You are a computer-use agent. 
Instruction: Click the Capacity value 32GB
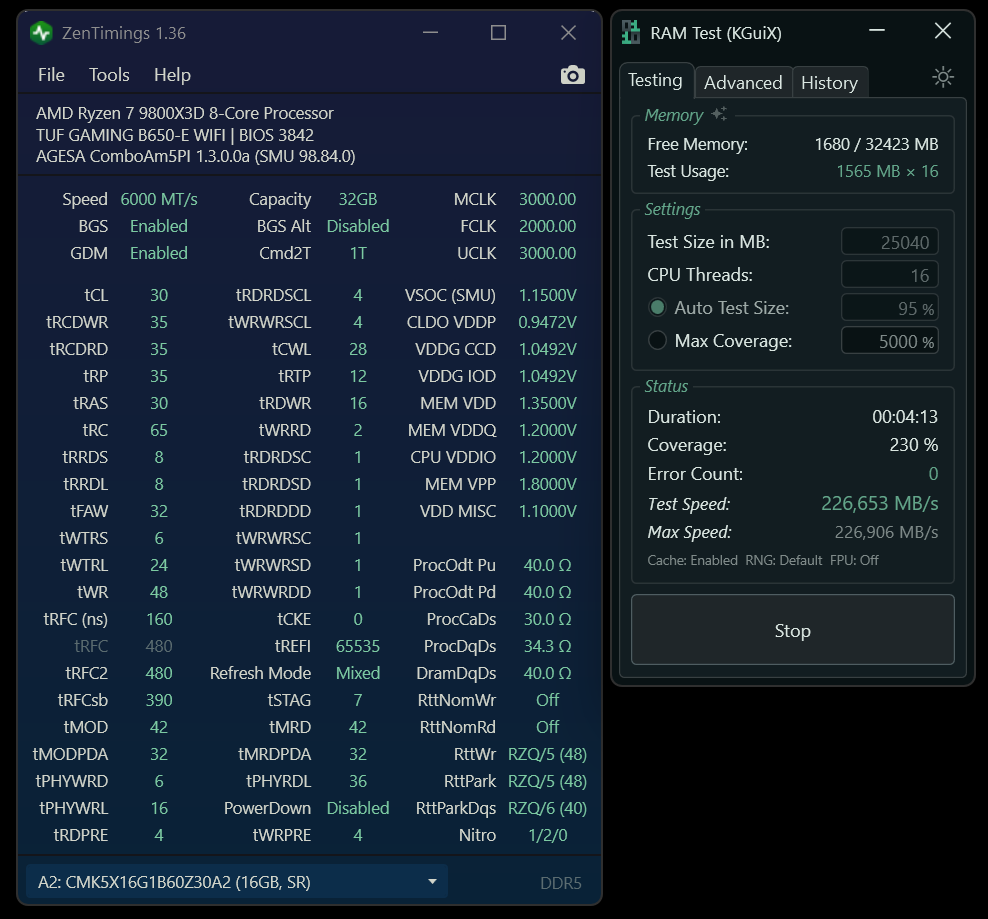358,199
